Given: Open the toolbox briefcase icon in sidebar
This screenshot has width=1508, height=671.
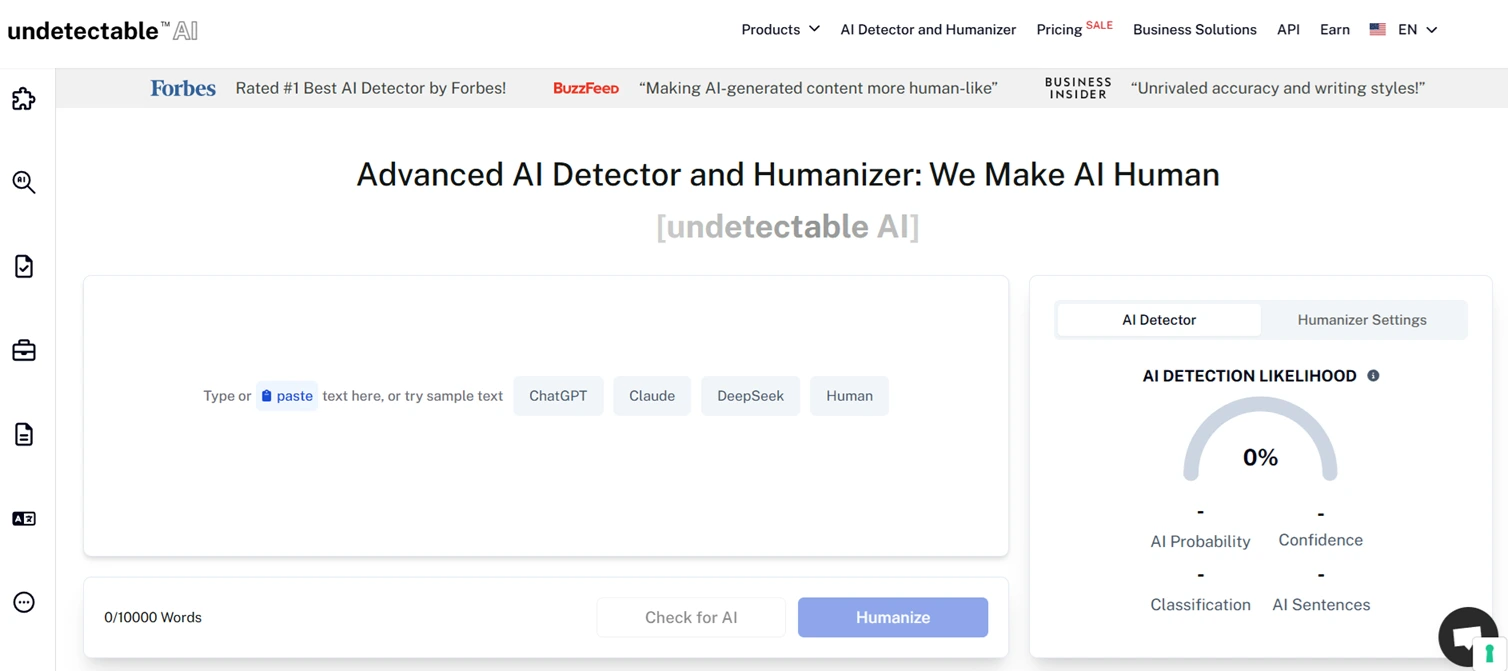Looking at the screenshot, I should pos(23,350).
